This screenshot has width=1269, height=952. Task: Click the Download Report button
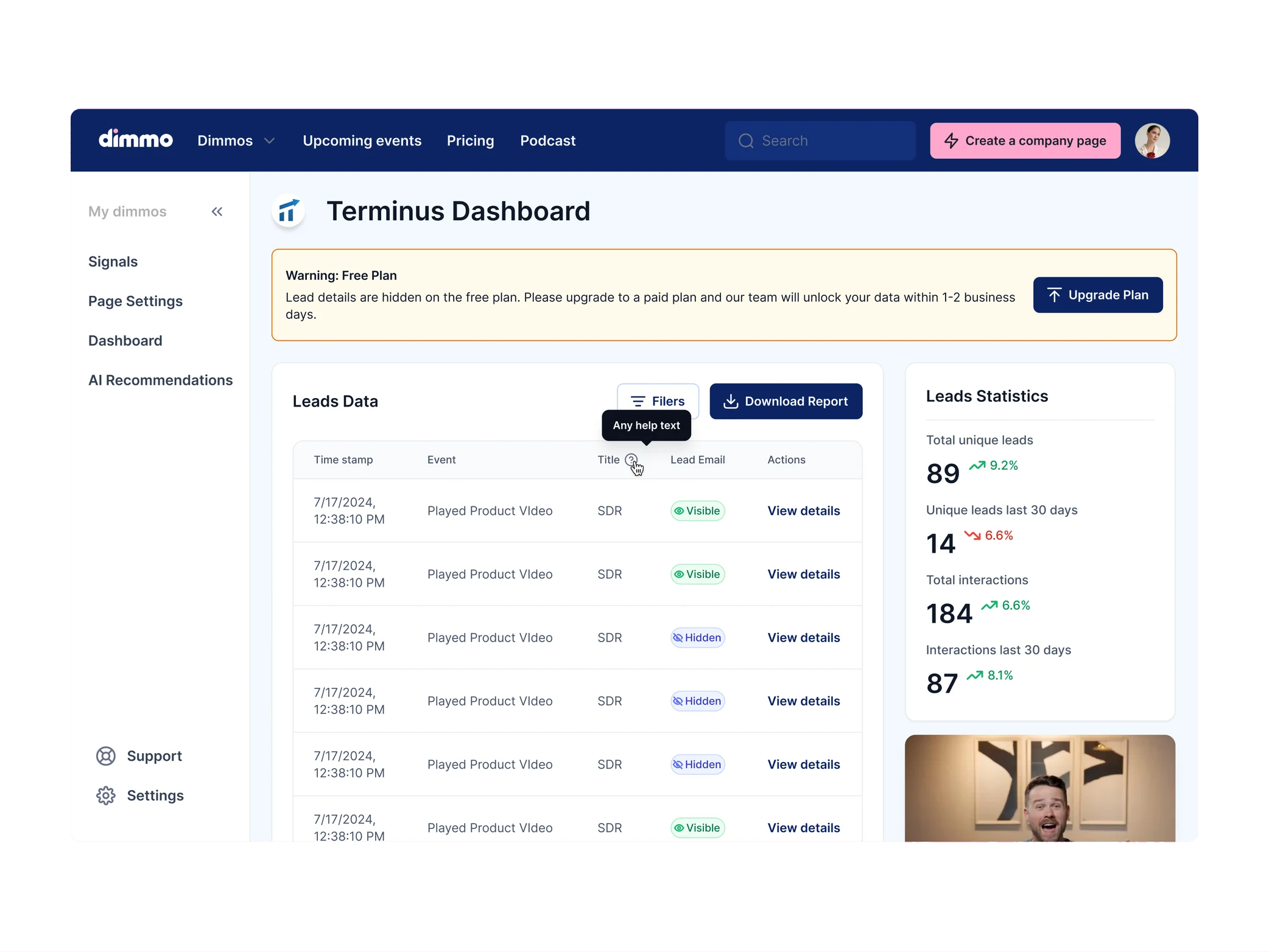(x=786, y=401)
